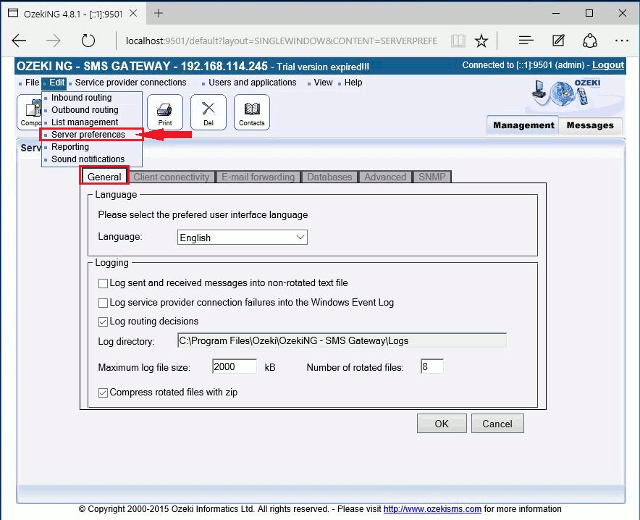Switch to the SNMP tab
640x520 pixels.
(432, 177)
